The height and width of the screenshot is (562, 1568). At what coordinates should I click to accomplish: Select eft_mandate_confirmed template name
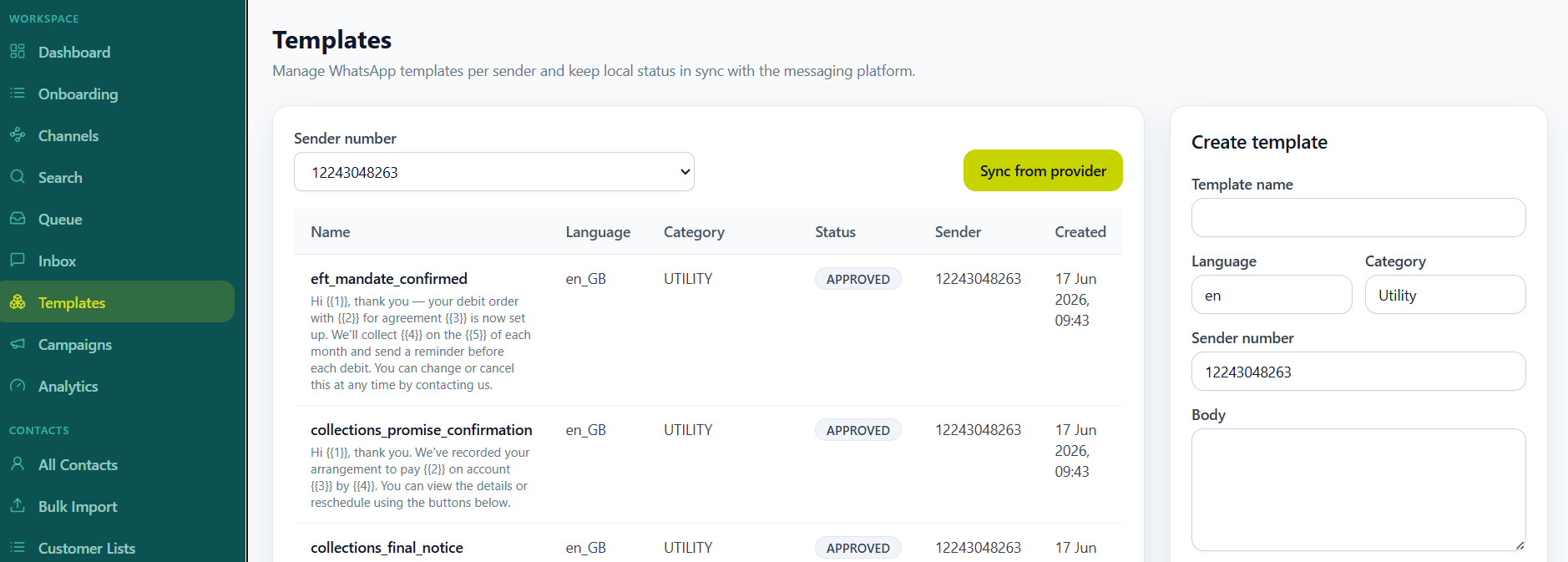click(x=389, y=279)
